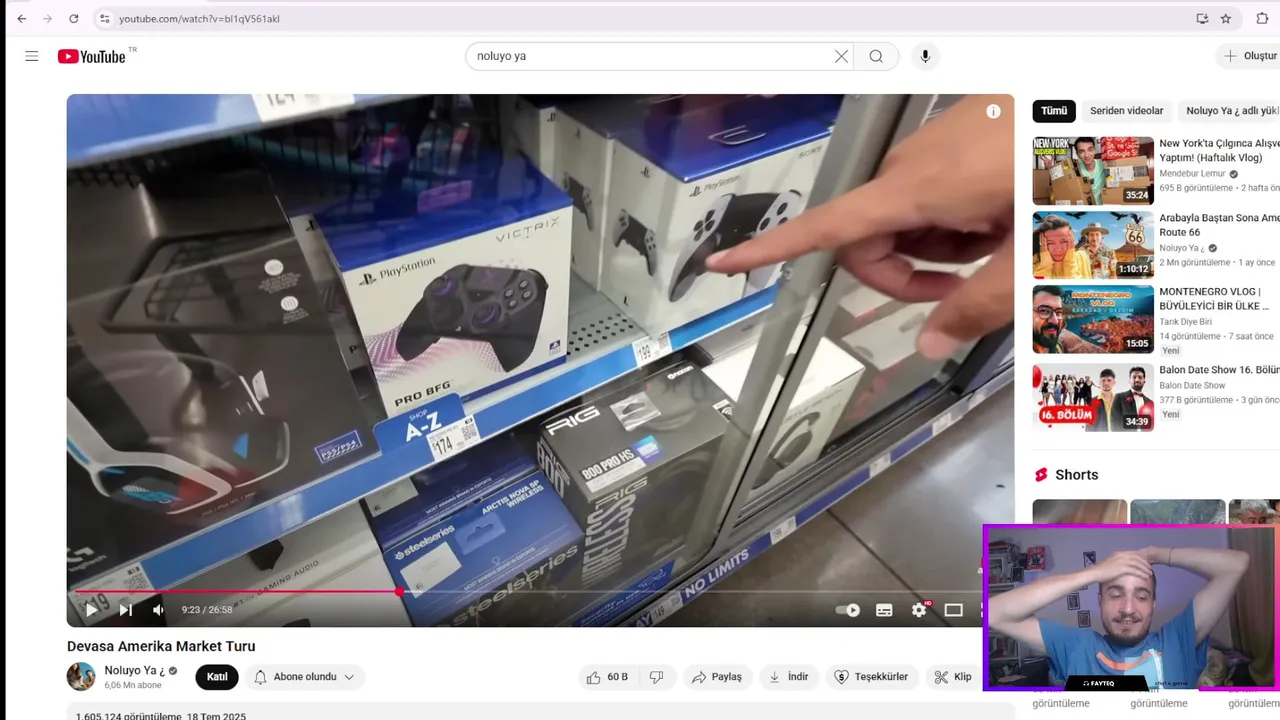Open Mendebur Lemur channel name
1280x720 pixels.
(x=1193, y=173)
